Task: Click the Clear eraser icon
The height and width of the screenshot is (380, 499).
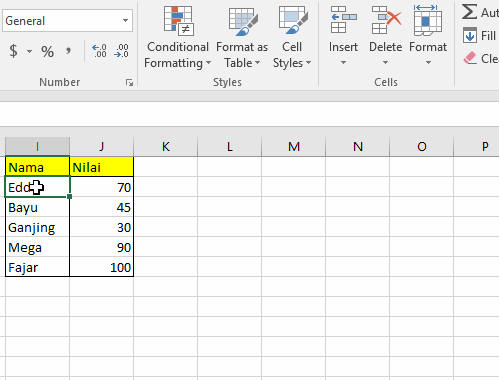Action: pos(470,58)
